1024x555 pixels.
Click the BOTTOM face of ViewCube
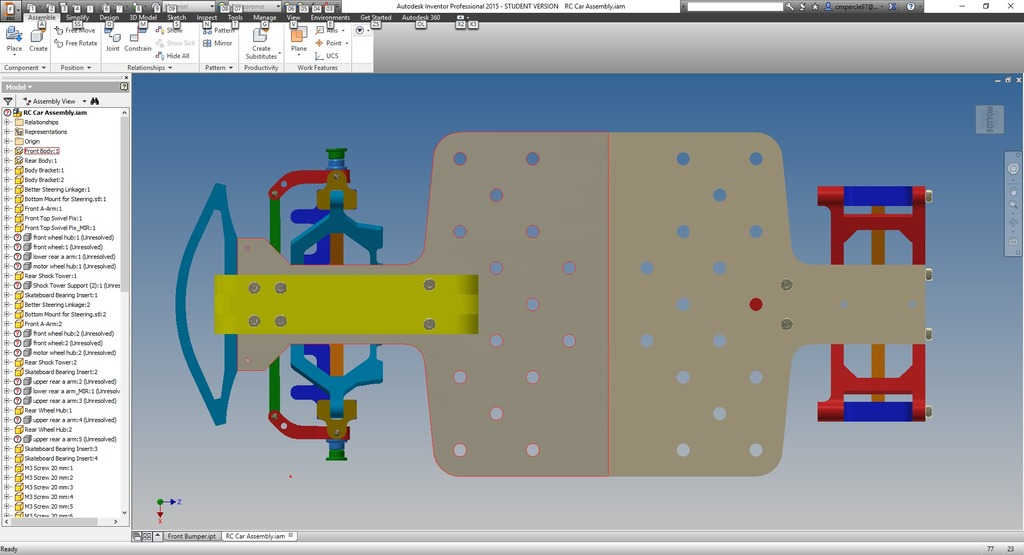pos(989,118)
